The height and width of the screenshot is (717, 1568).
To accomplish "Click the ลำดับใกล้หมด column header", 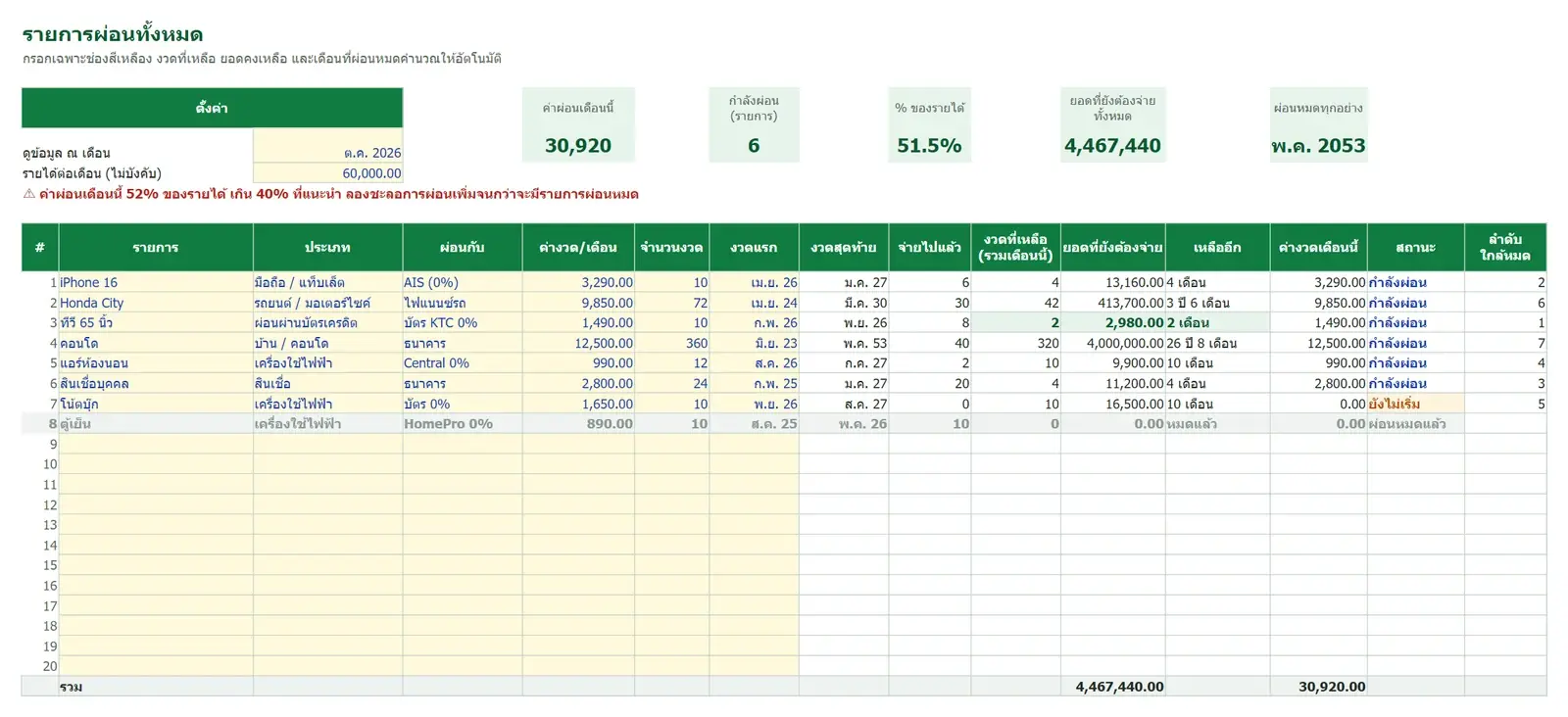I will pyautogui.click(x=1505, y=247).
